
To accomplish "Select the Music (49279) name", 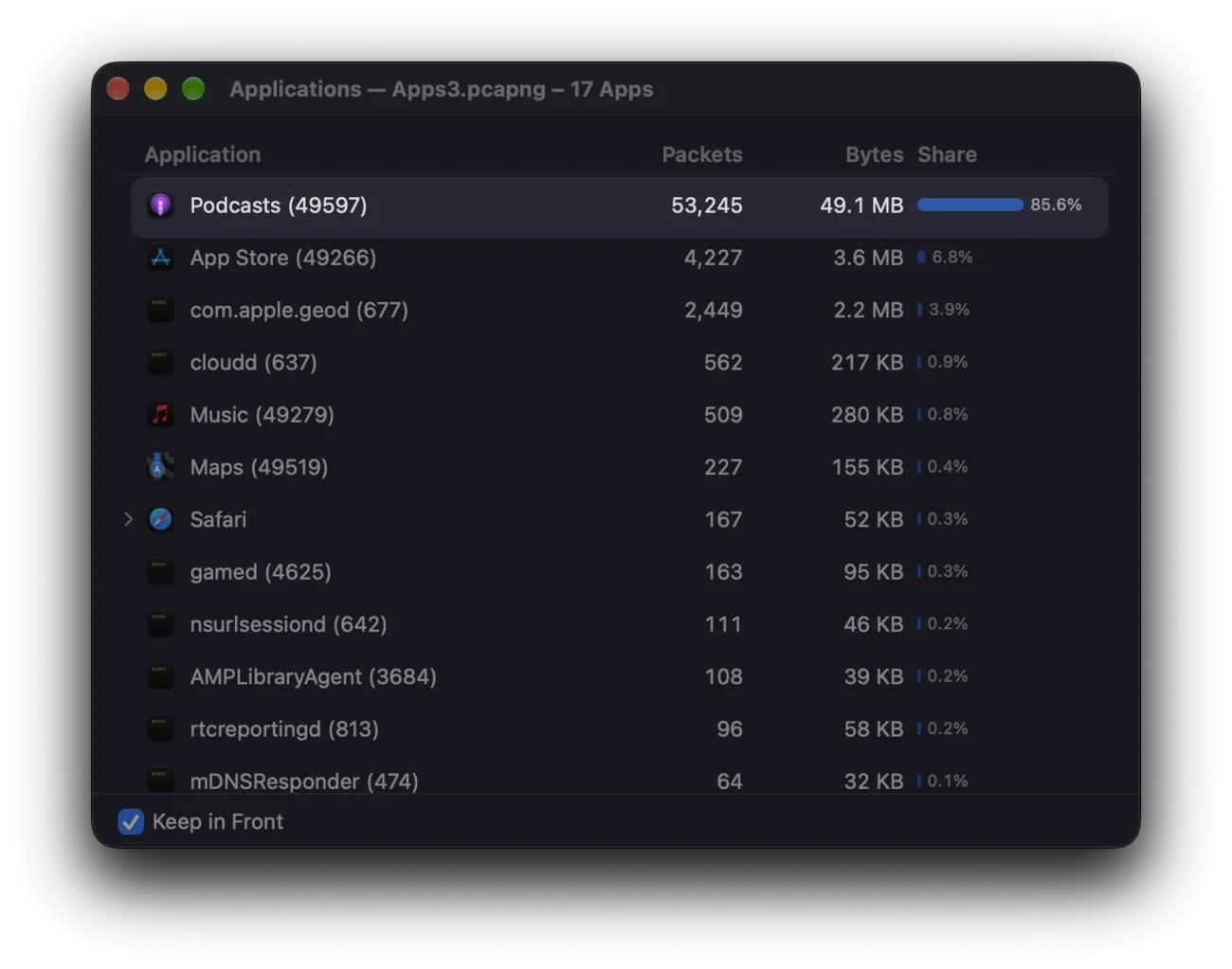I will (x=262, y=414).
